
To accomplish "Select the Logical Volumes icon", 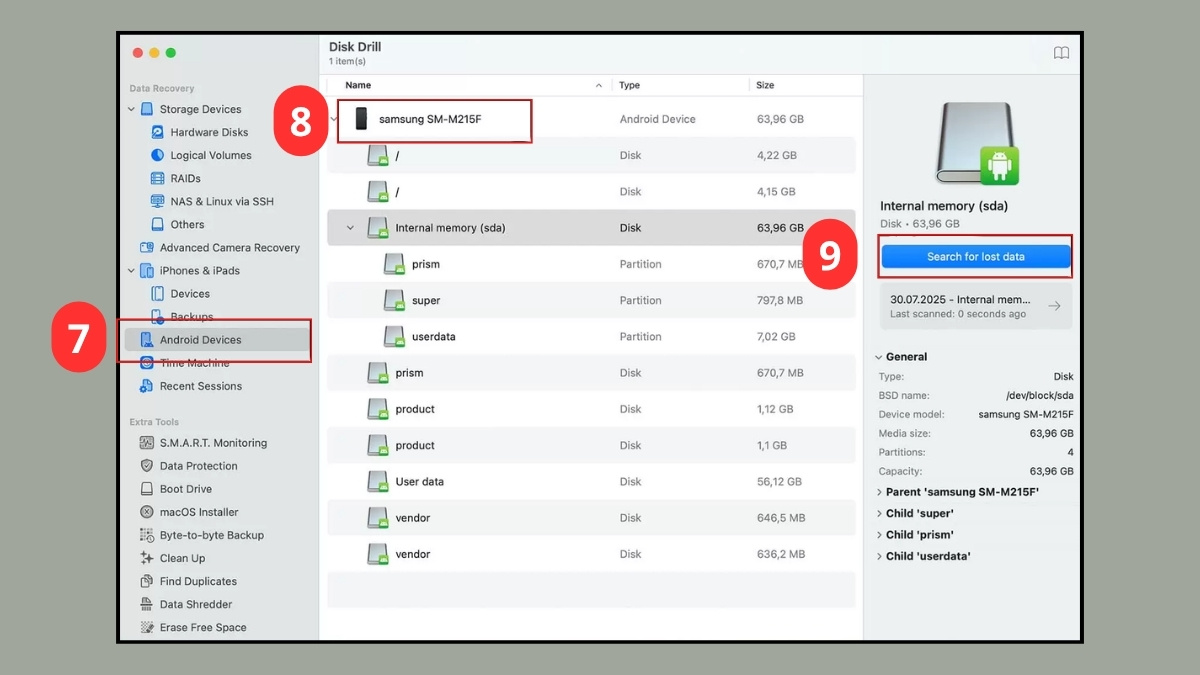I will (157, 155).
